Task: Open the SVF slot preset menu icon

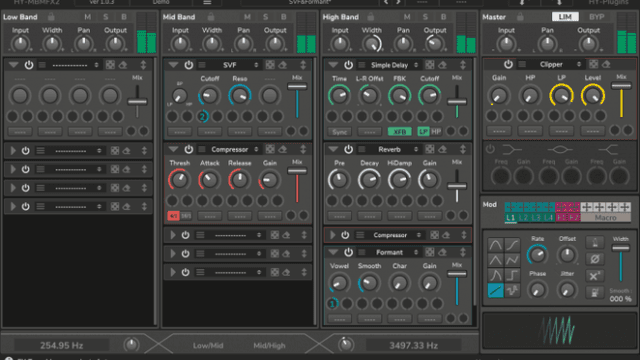Action: point(202,65)
